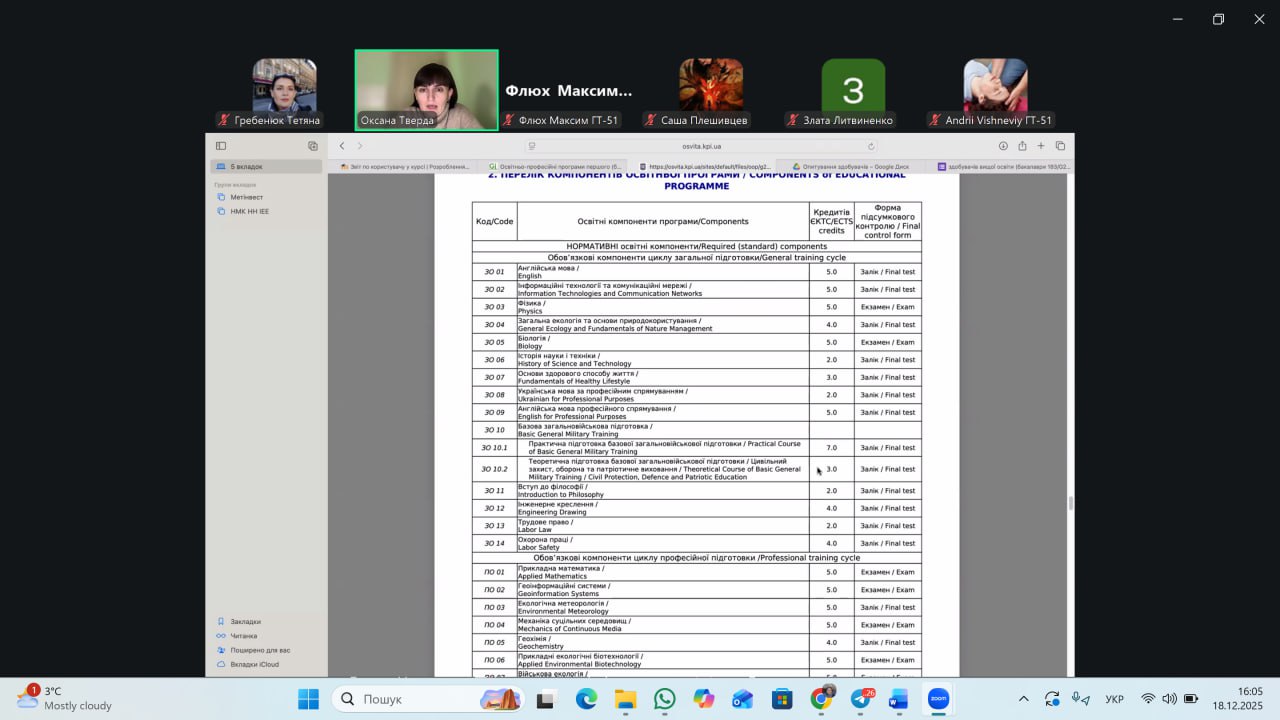The height and width of the screenshot is (720, 1280).
Task: Expand the system tray hidden icons chevron
Action: (x=1023, y=699)
